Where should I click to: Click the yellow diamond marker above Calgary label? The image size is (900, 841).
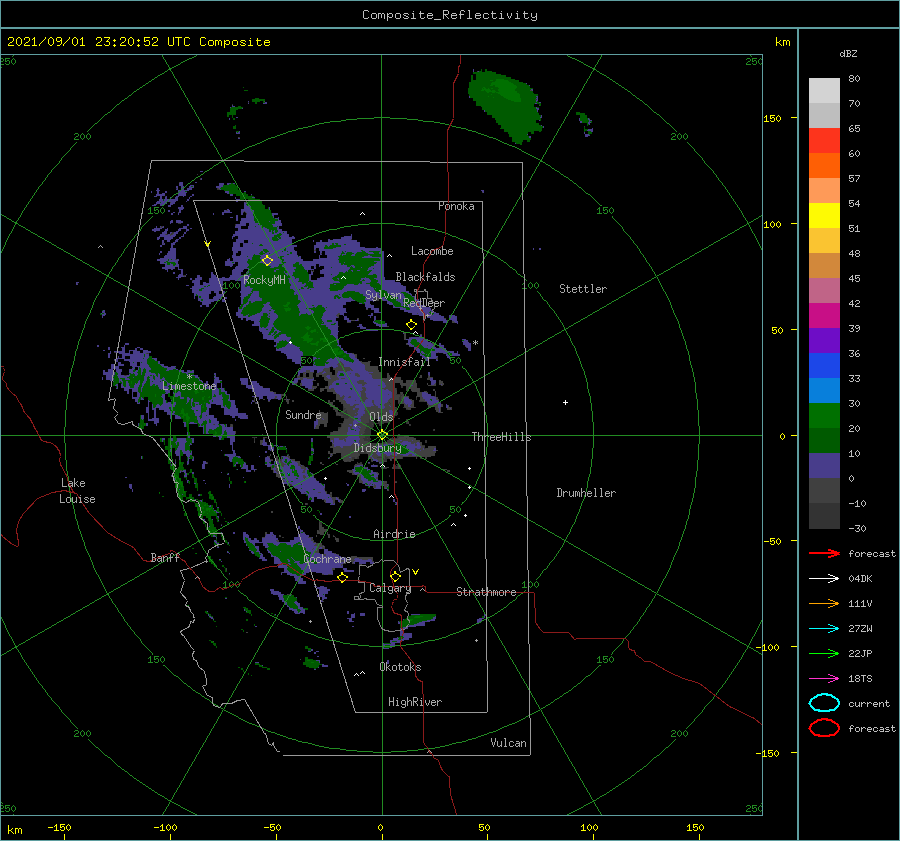[x=395, y=576]
